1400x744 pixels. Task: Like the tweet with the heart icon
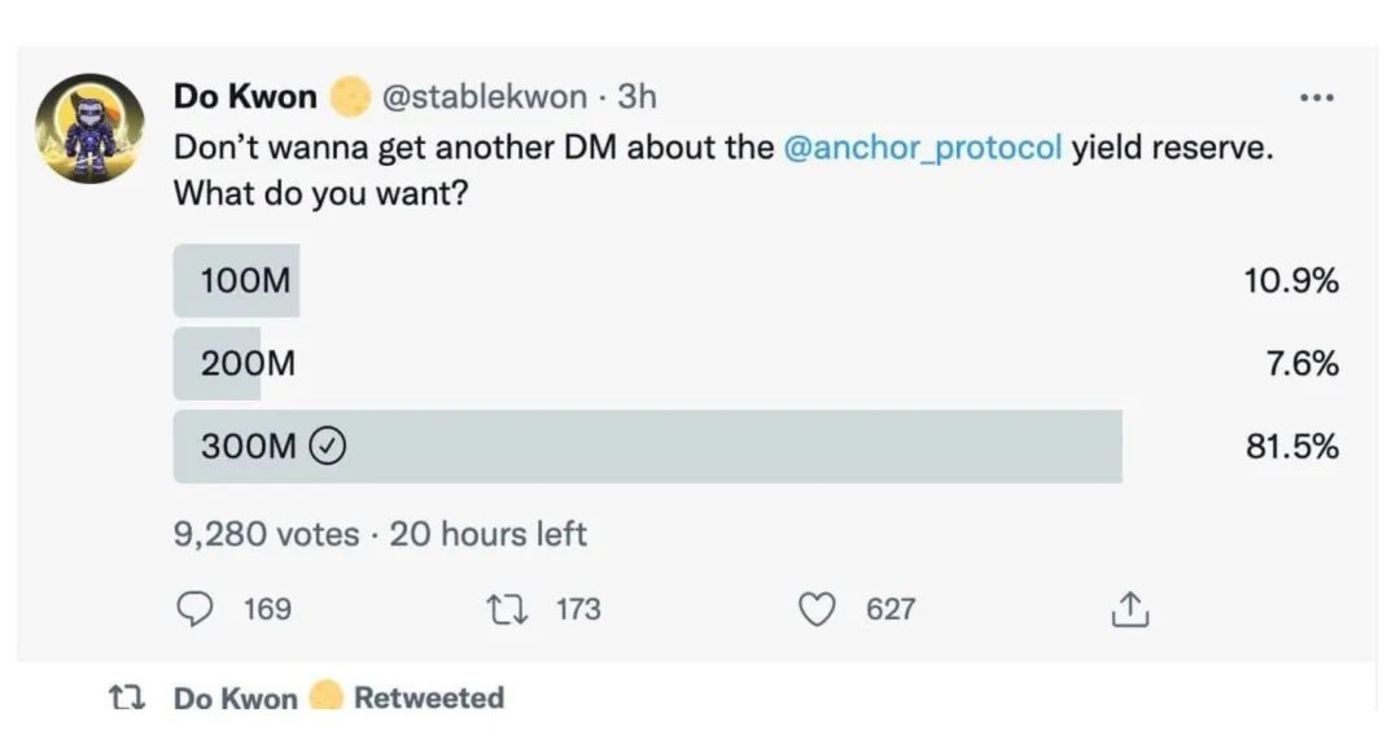point(817,608)
